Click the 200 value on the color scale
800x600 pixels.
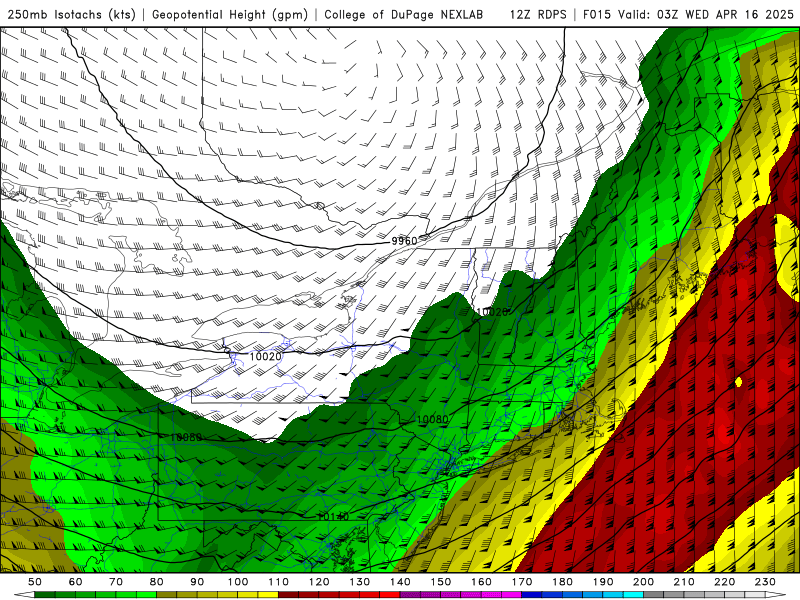coord(644,582)
